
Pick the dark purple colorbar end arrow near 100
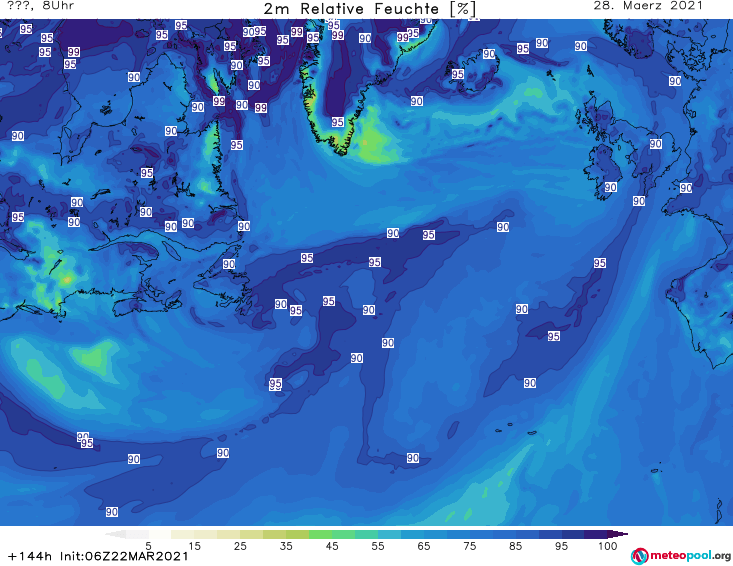[x=618, y=534]
